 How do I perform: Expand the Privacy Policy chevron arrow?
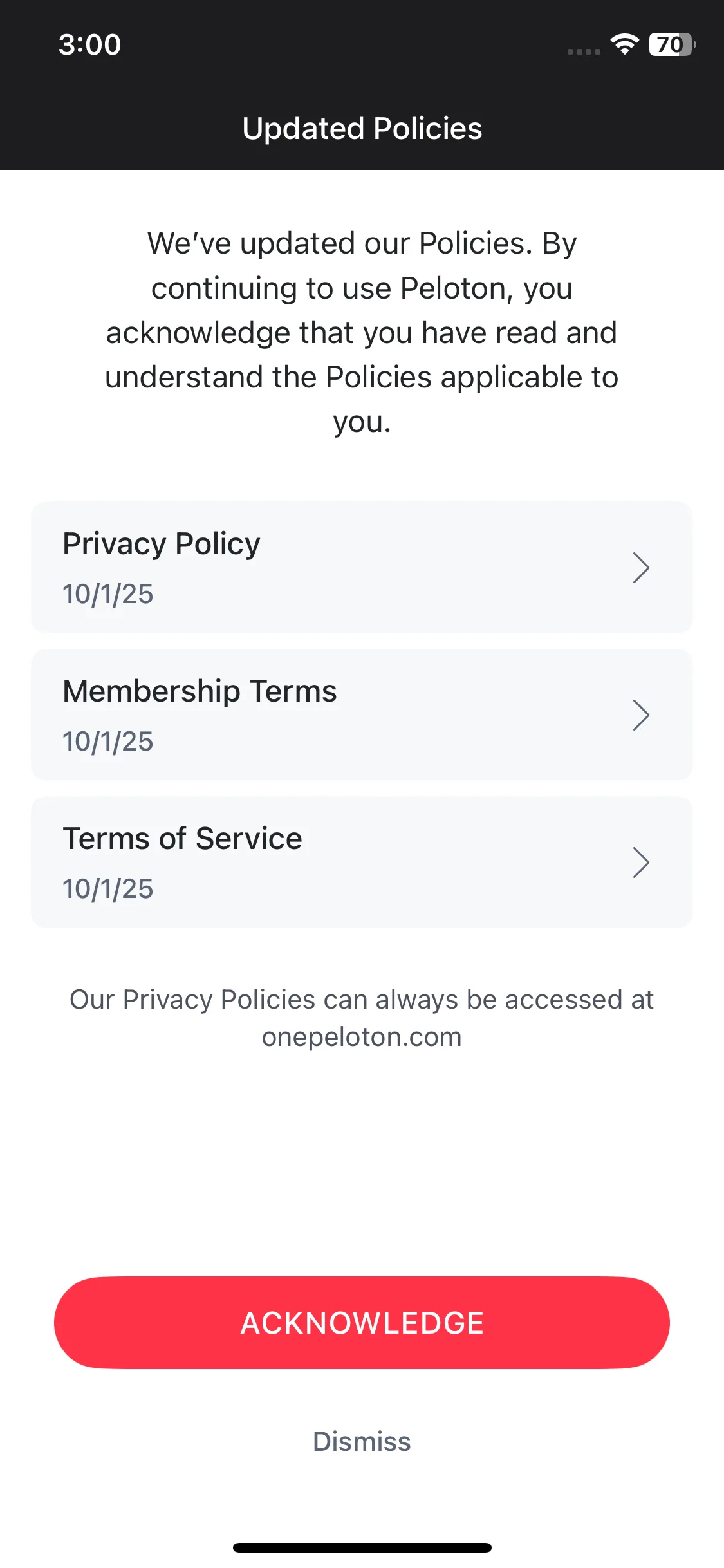click(x=640, y=568)
